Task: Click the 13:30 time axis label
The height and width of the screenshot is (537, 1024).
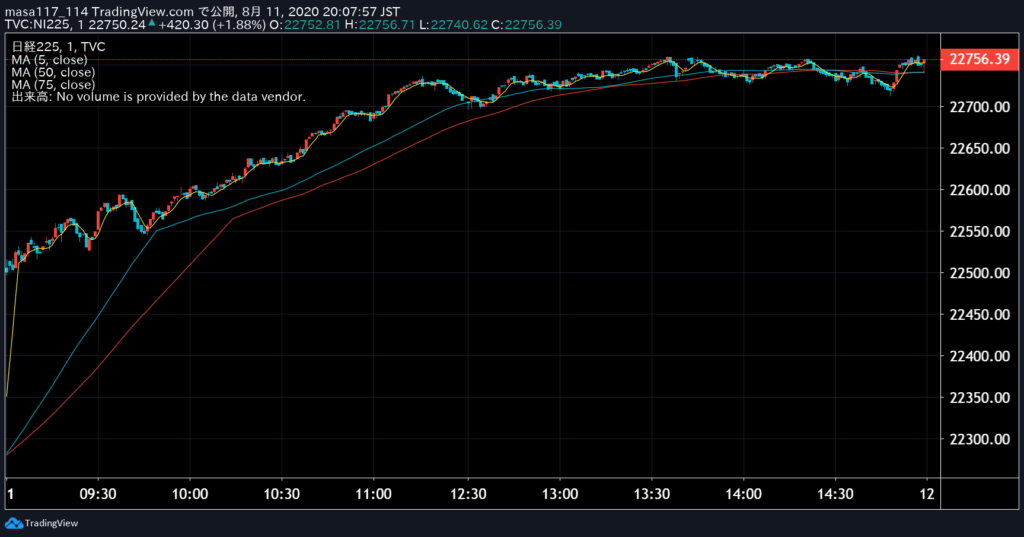Action: pyautogui.click(x=652, y=494)
